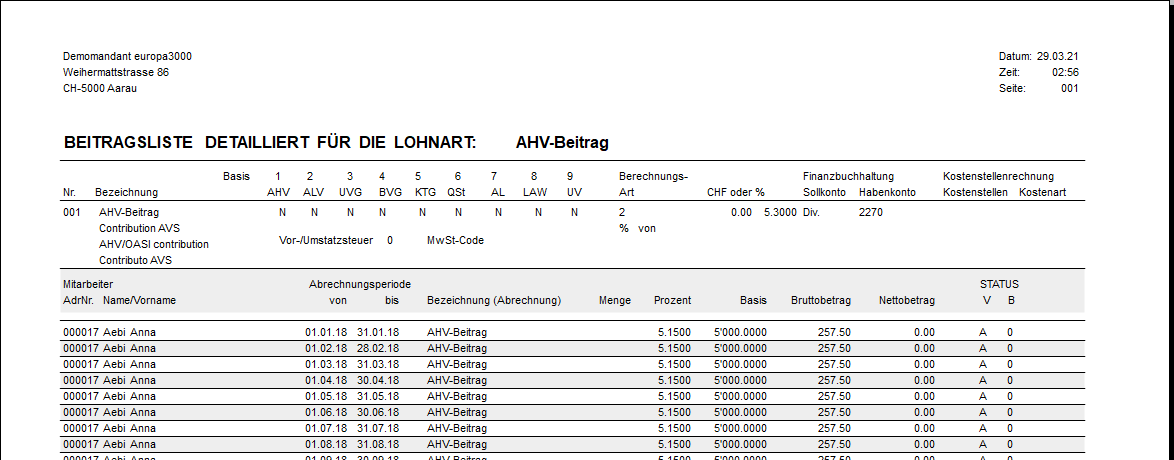The height and width of the screenshot is (460, 1174).
Task: Click the 'Prozent' column header
Action: [x=672, y=300]
